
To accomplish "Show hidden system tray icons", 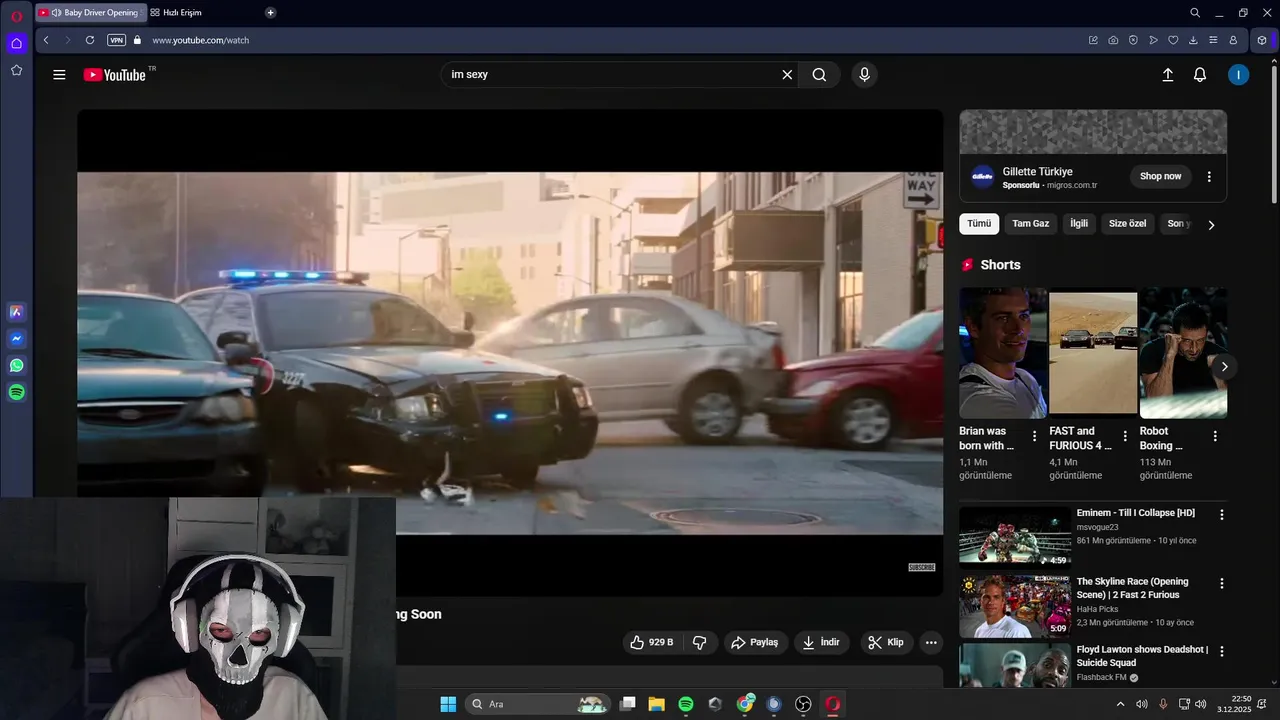I will click(x=1120, y=704).
